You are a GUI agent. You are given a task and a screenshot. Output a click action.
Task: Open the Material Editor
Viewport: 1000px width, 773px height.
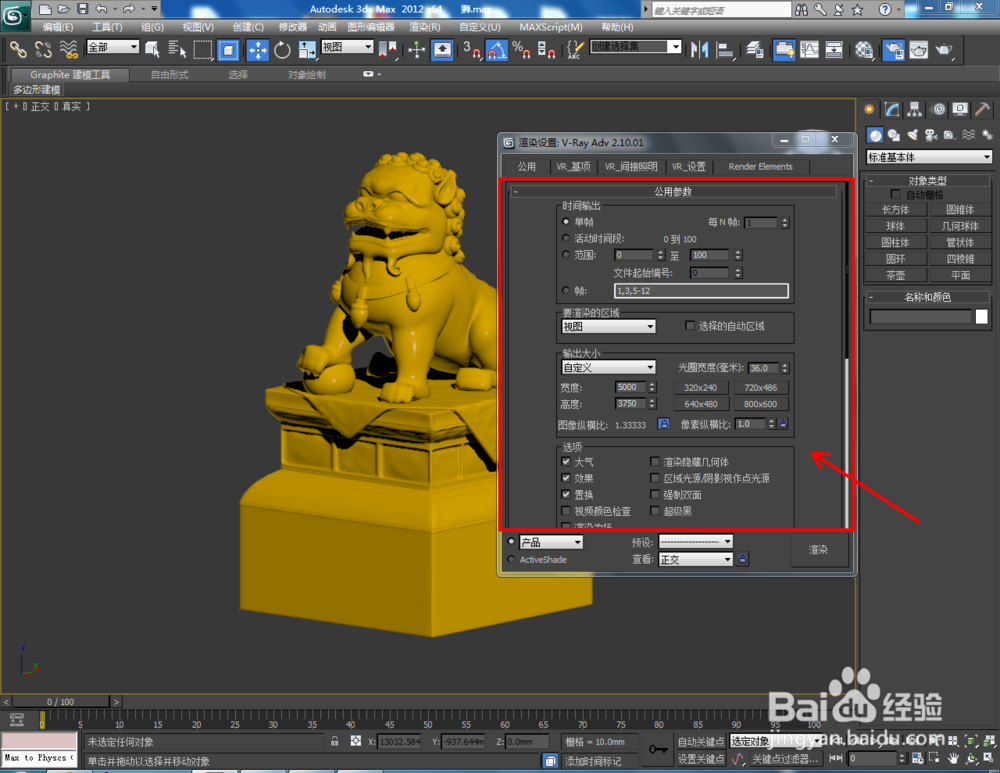(864, 50)
